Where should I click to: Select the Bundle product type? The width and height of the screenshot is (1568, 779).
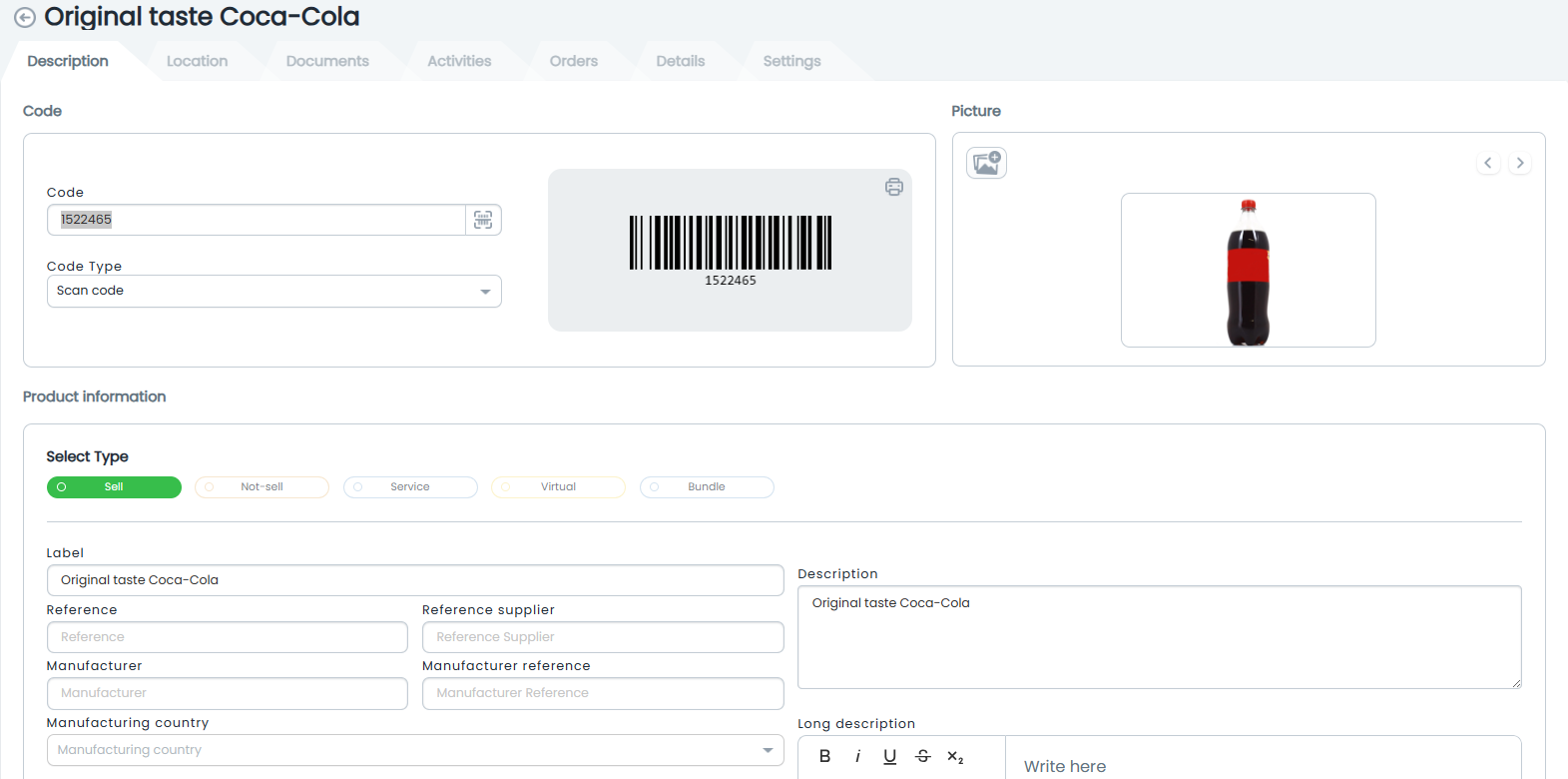[x=707, y=487]
